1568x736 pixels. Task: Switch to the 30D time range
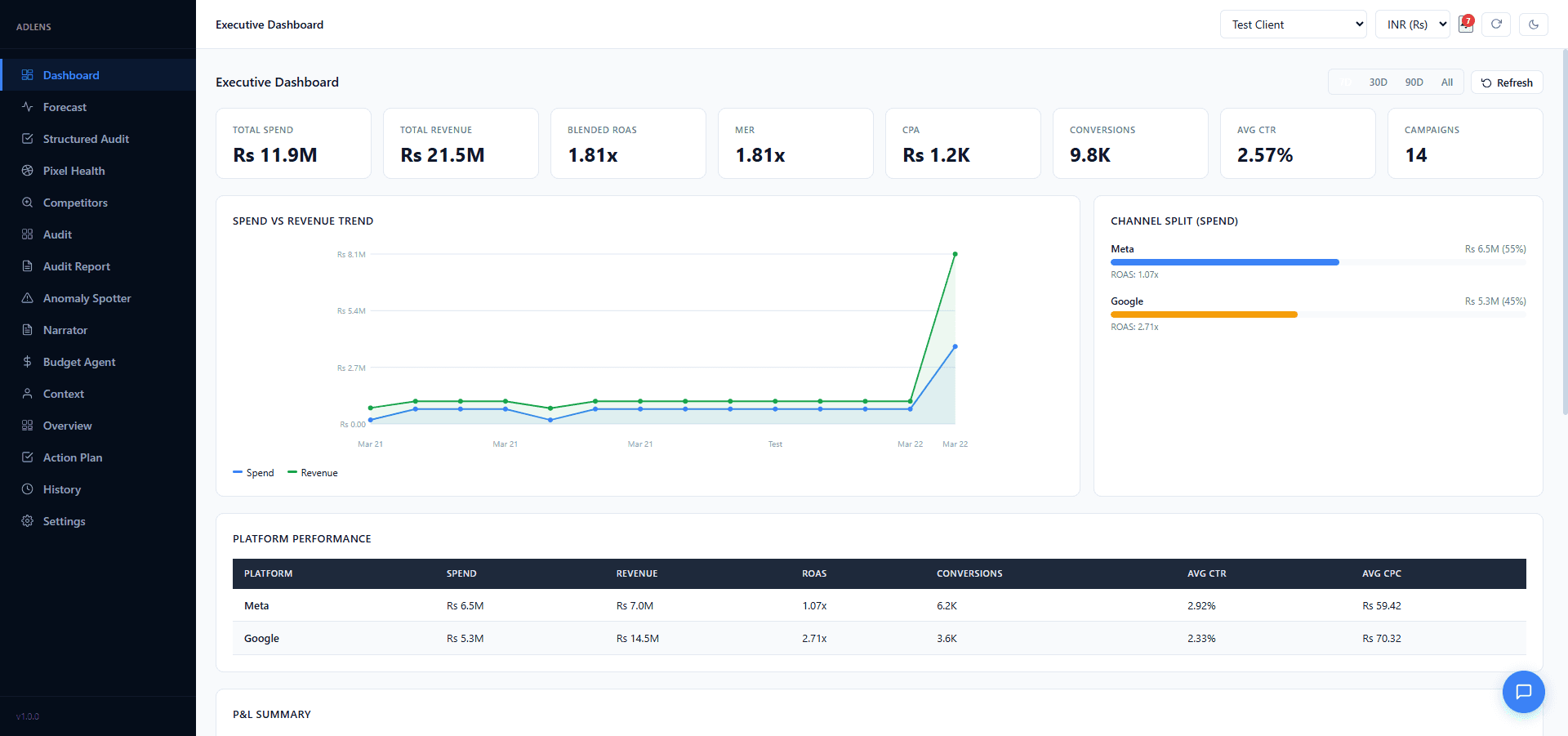(x=1378, y=83)
